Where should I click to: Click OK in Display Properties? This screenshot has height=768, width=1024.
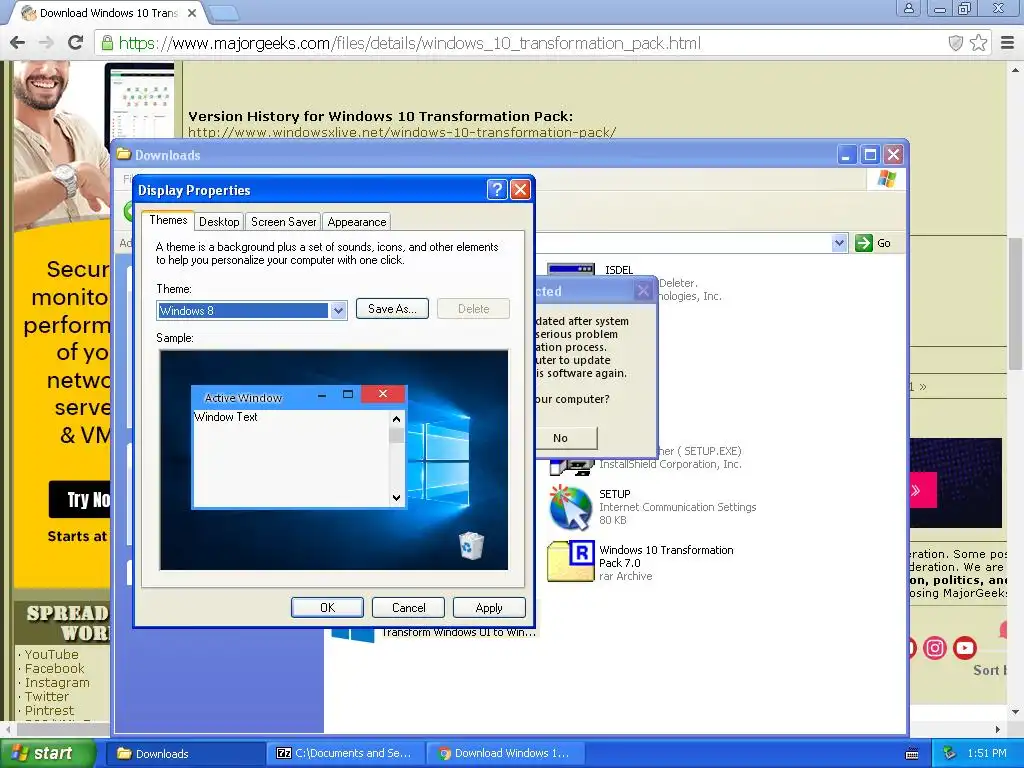pos(327,607)
